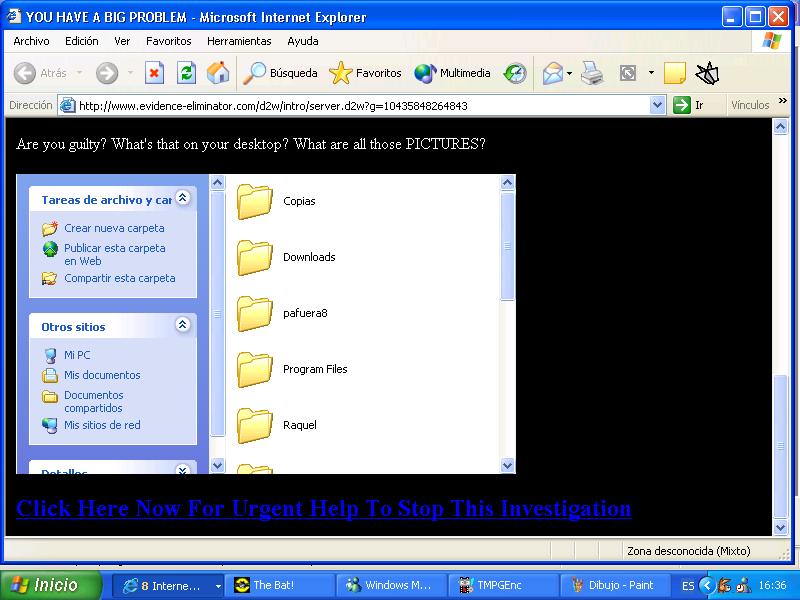The image size is (800, 600).
Task: Expand the Mail button dropdown arrow
Action: [x=570, y=73]
